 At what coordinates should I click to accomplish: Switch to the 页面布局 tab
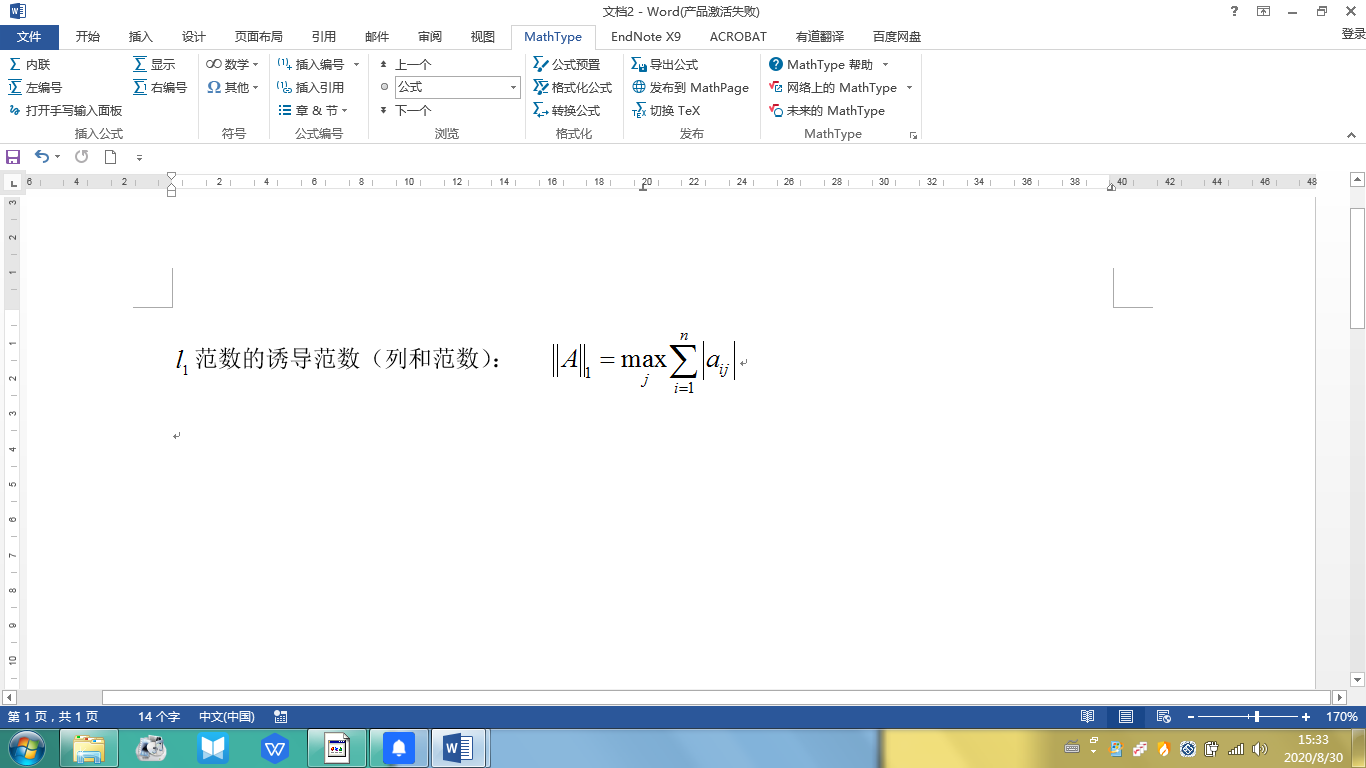(259, 37)
